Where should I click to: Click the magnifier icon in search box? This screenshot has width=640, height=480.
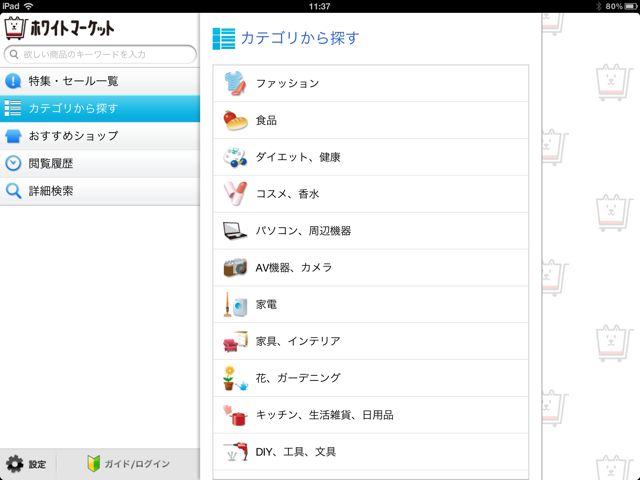[x=14, y=54]
